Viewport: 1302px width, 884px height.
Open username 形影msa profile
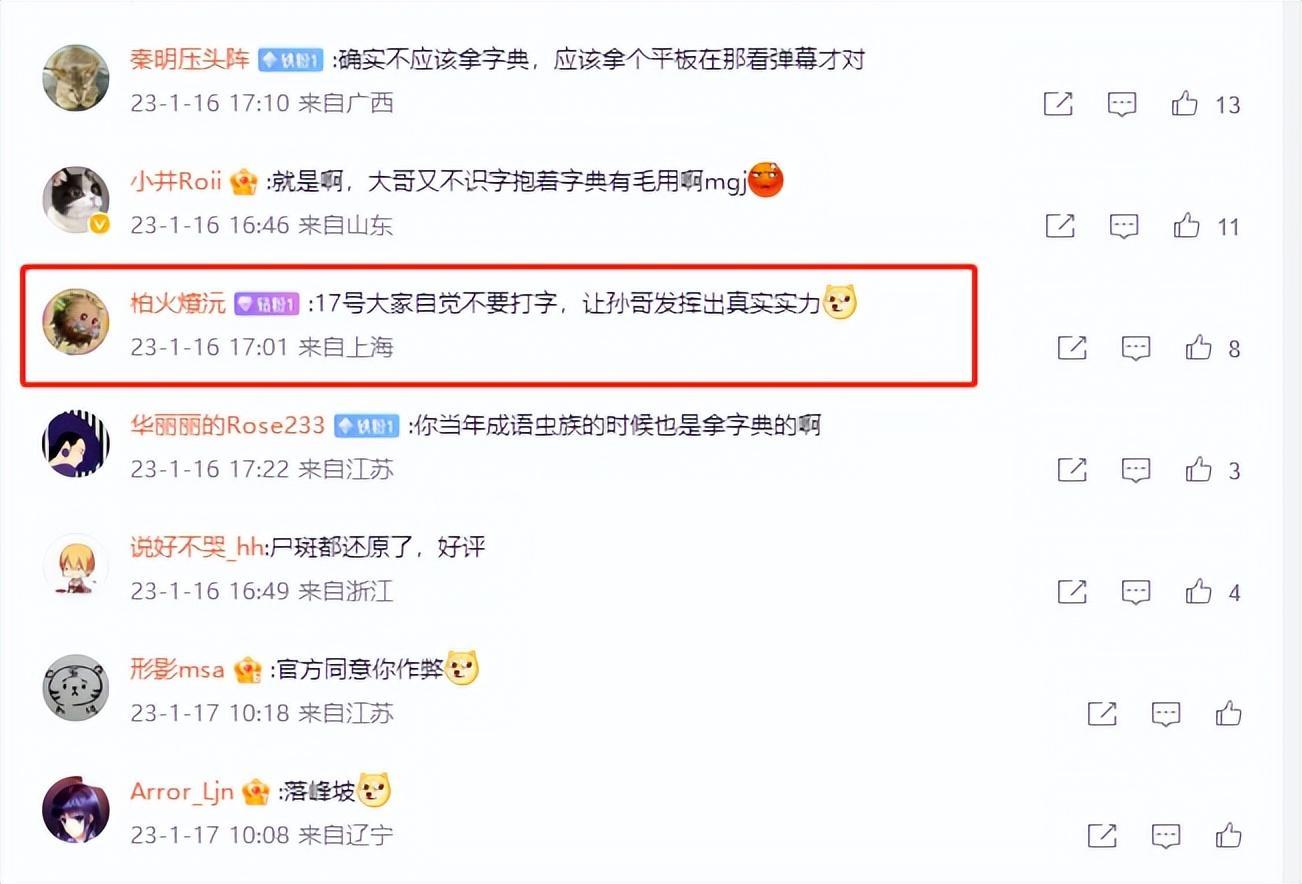(x=177, y=669)
